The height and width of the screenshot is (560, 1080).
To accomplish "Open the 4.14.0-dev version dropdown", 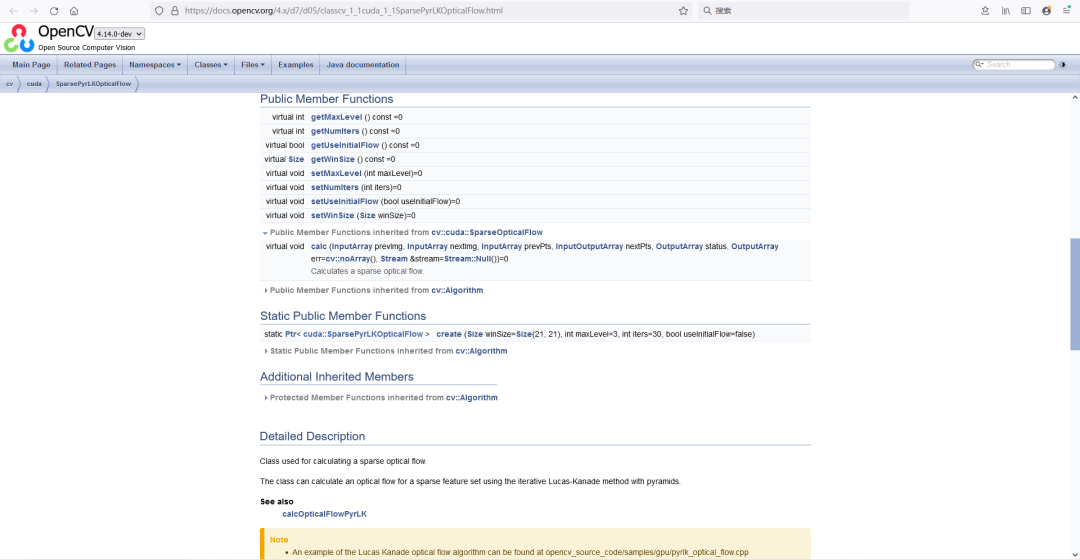I will point(119,34).
